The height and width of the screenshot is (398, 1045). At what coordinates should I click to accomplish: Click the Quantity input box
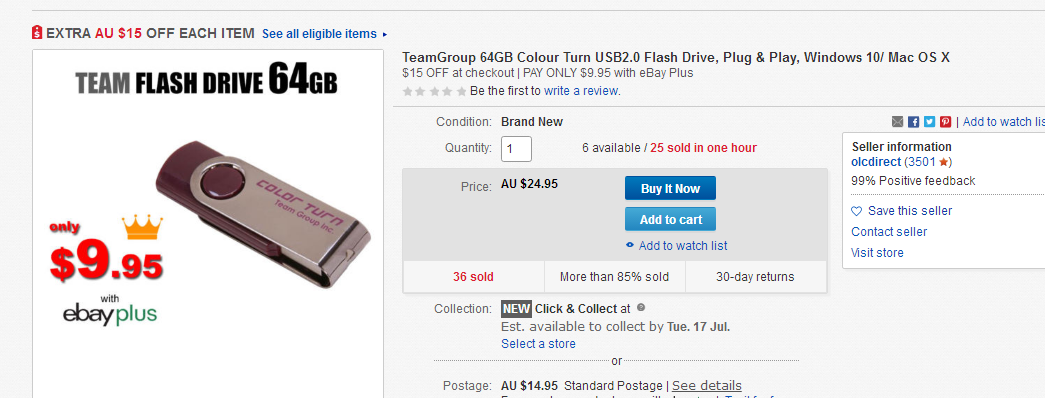point(516,149)
